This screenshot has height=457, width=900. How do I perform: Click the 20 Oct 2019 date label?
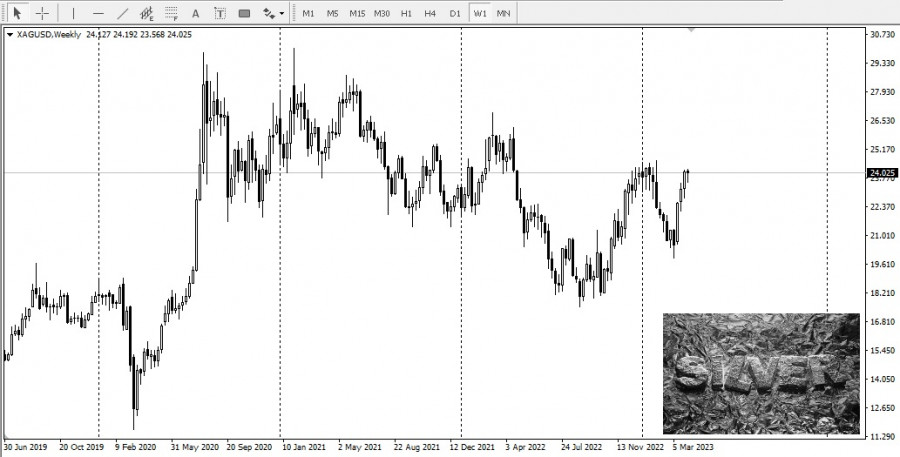(x=82, y=447)
